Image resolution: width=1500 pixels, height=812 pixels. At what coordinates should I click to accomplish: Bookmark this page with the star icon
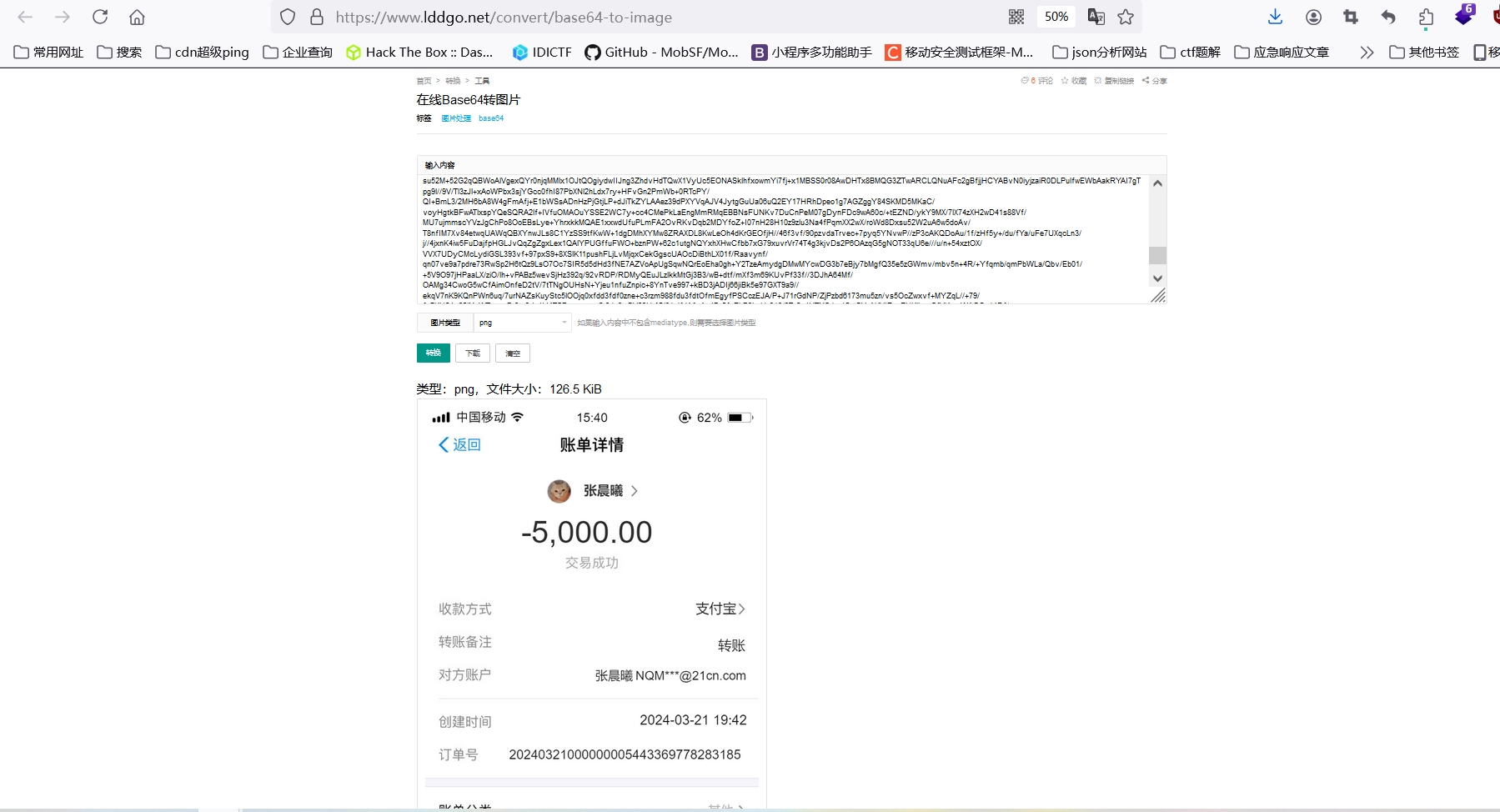tap(1126, 17)
